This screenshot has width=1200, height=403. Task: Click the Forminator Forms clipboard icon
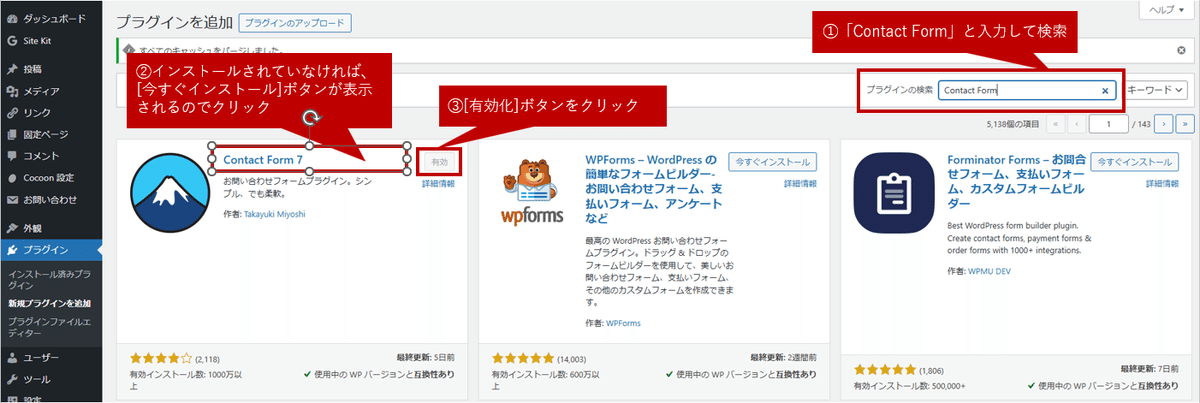pos(894,193)
